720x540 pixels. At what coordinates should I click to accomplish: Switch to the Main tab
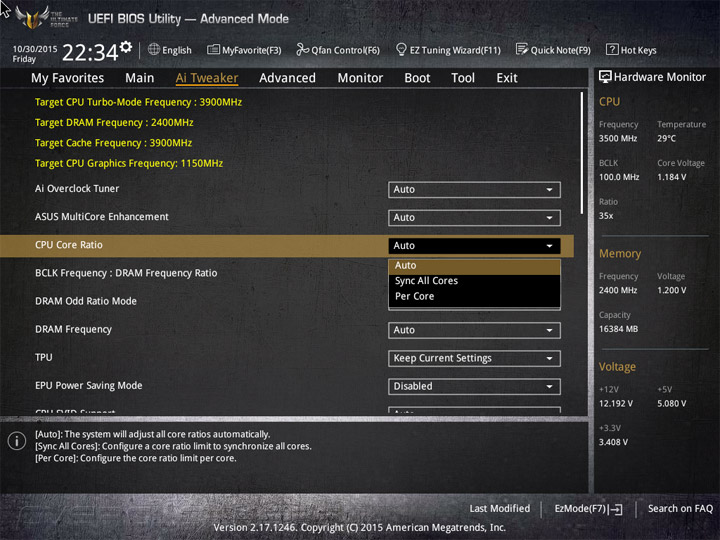(140, 78)
